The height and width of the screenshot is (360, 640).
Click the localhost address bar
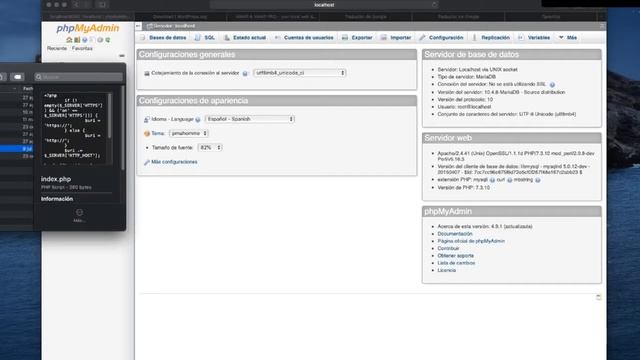(x=324, y=4)
